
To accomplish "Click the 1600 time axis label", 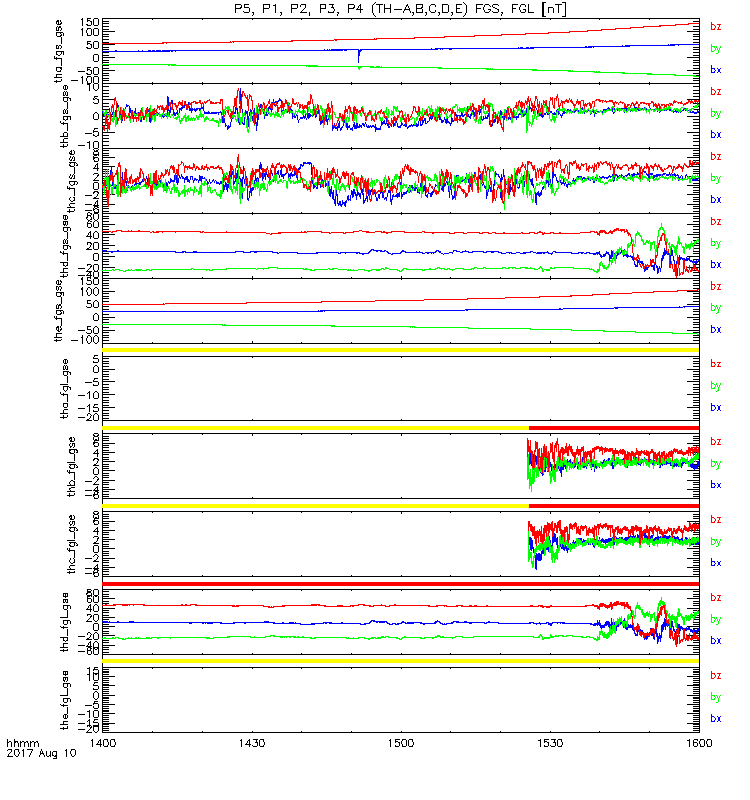I will 699,743.
